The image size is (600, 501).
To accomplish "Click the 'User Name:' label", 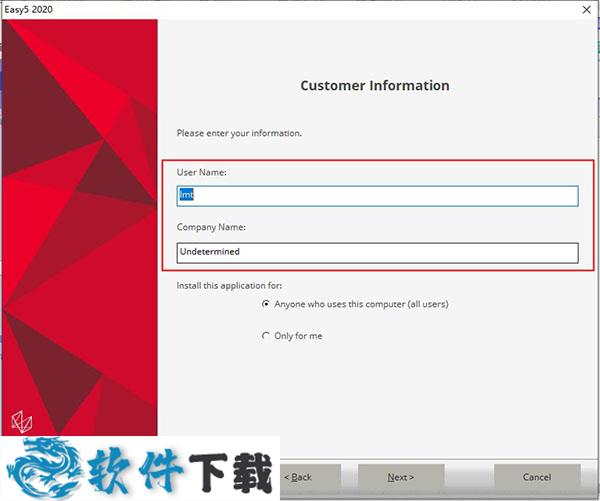I will coord(201,172).
